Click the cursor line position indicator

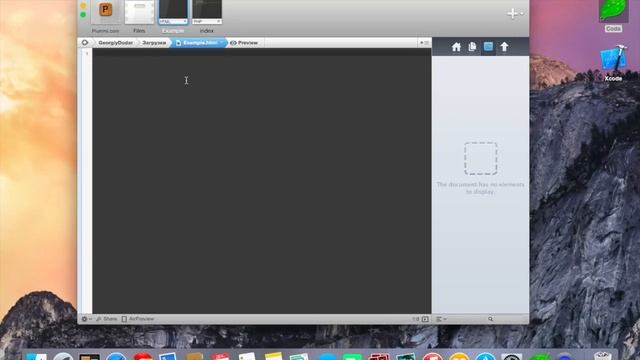[416, 319]
